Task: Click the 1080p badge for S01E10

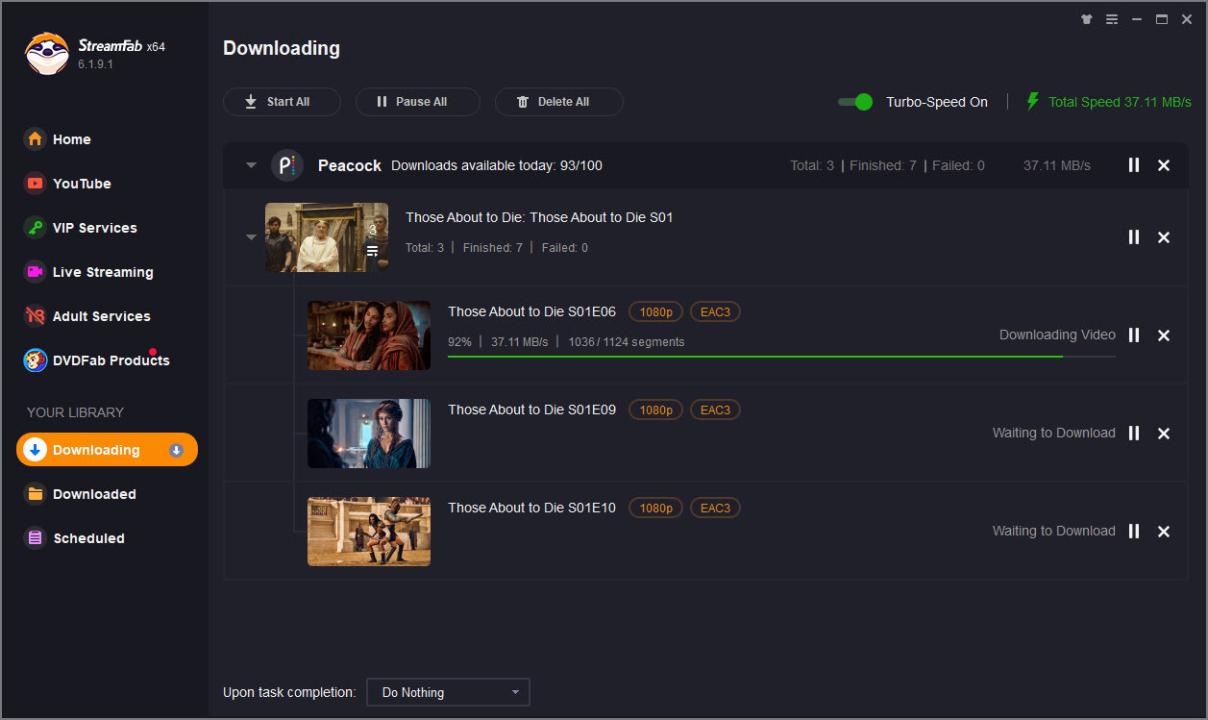Action: (656, 508)
